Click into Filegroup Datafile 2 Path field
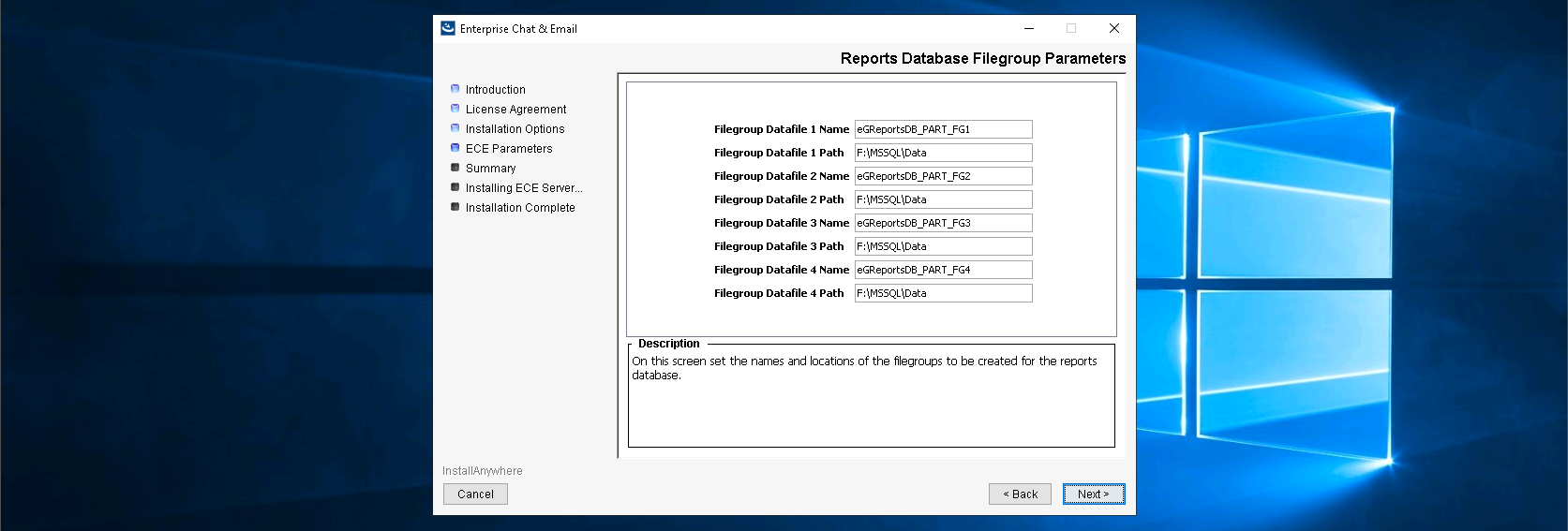This screenshot has width=1568, height=531. point(943,199)
